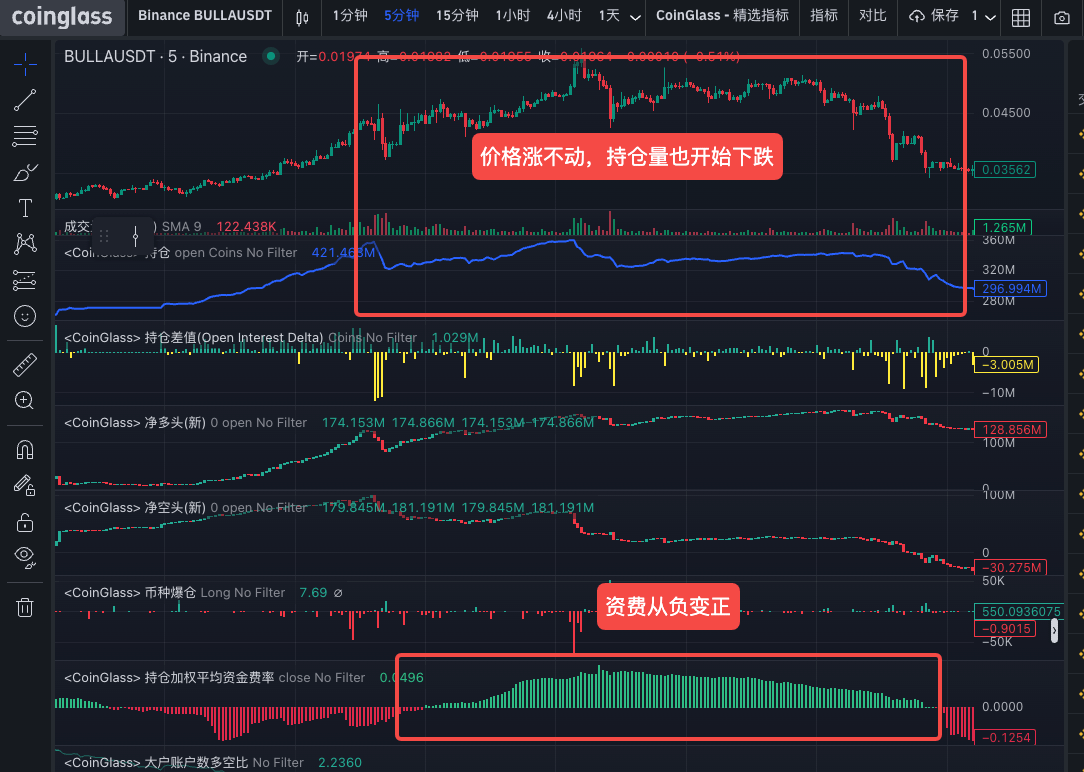This screenshot has height=772, width=1084.
Task: Switch to the 15分钟 timeframe
Action: 457,16
